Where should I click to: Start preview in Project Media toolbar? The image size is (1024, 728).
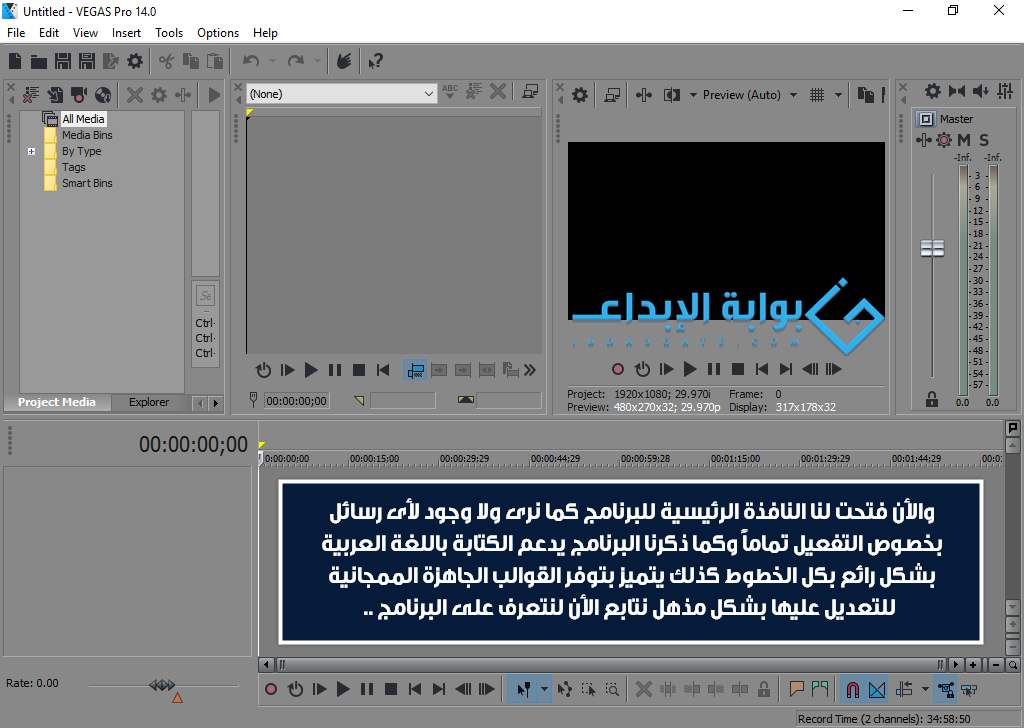click(214, 95)
